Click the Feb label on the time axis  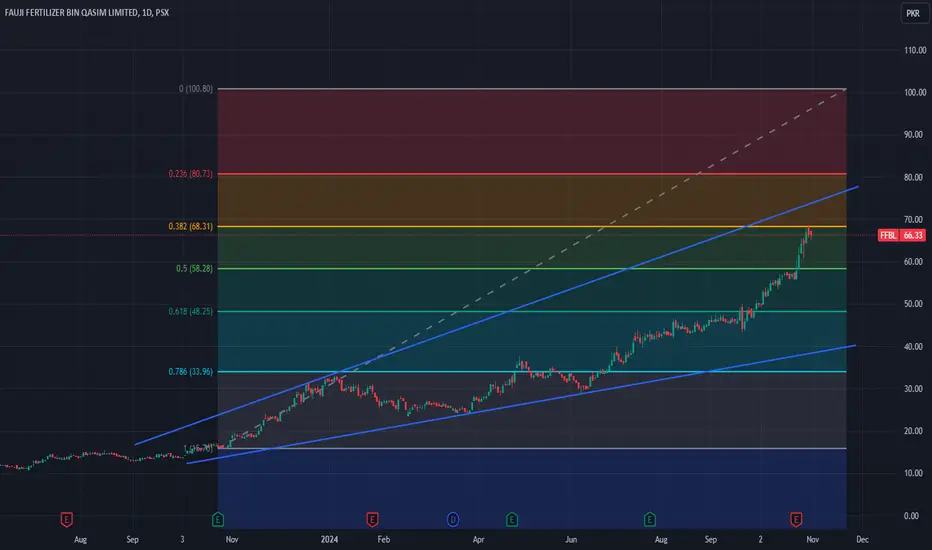pos(383,539)
